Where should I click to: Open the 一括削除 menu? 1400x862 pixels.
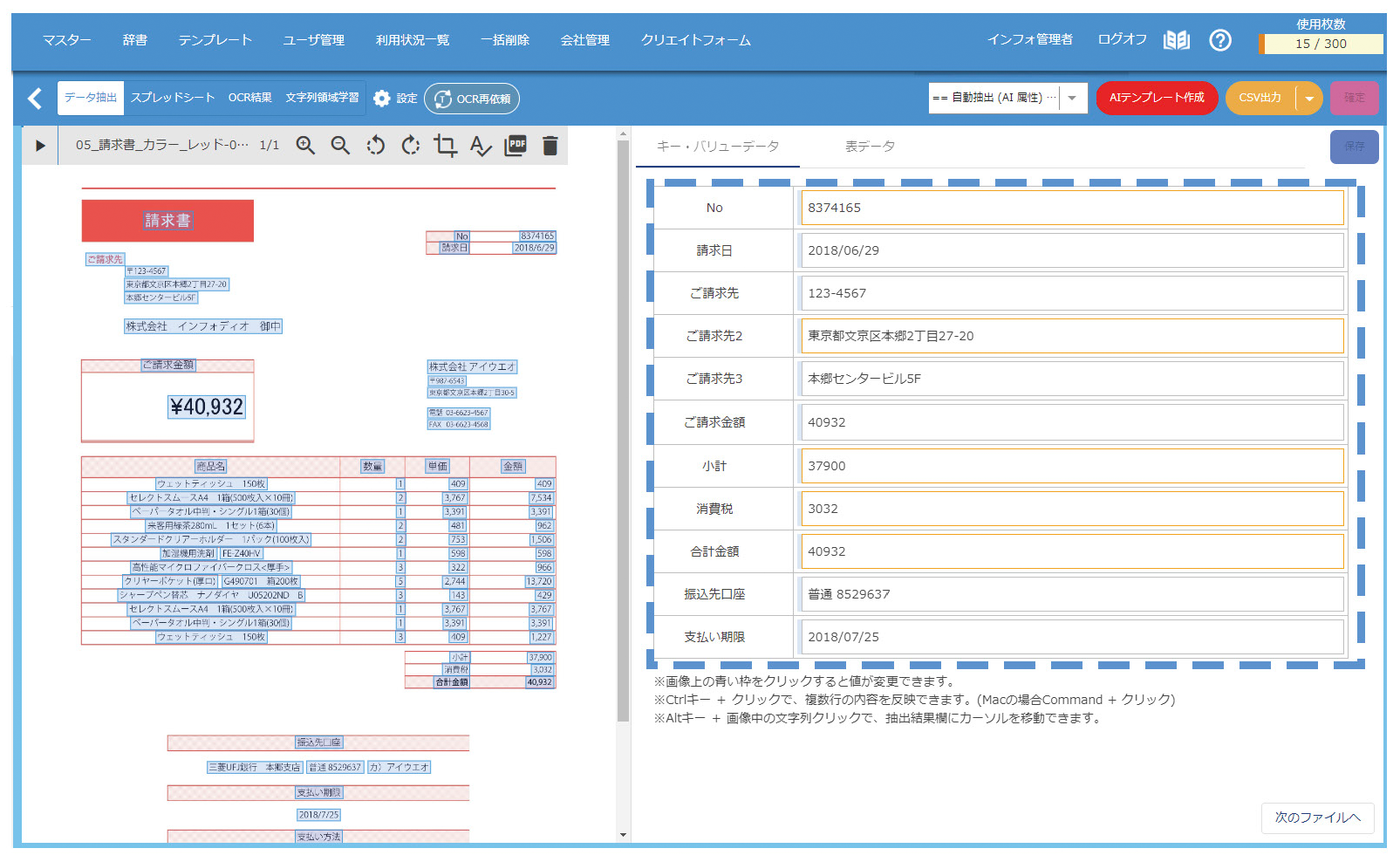pyautogui.click(x=505, y=40)
